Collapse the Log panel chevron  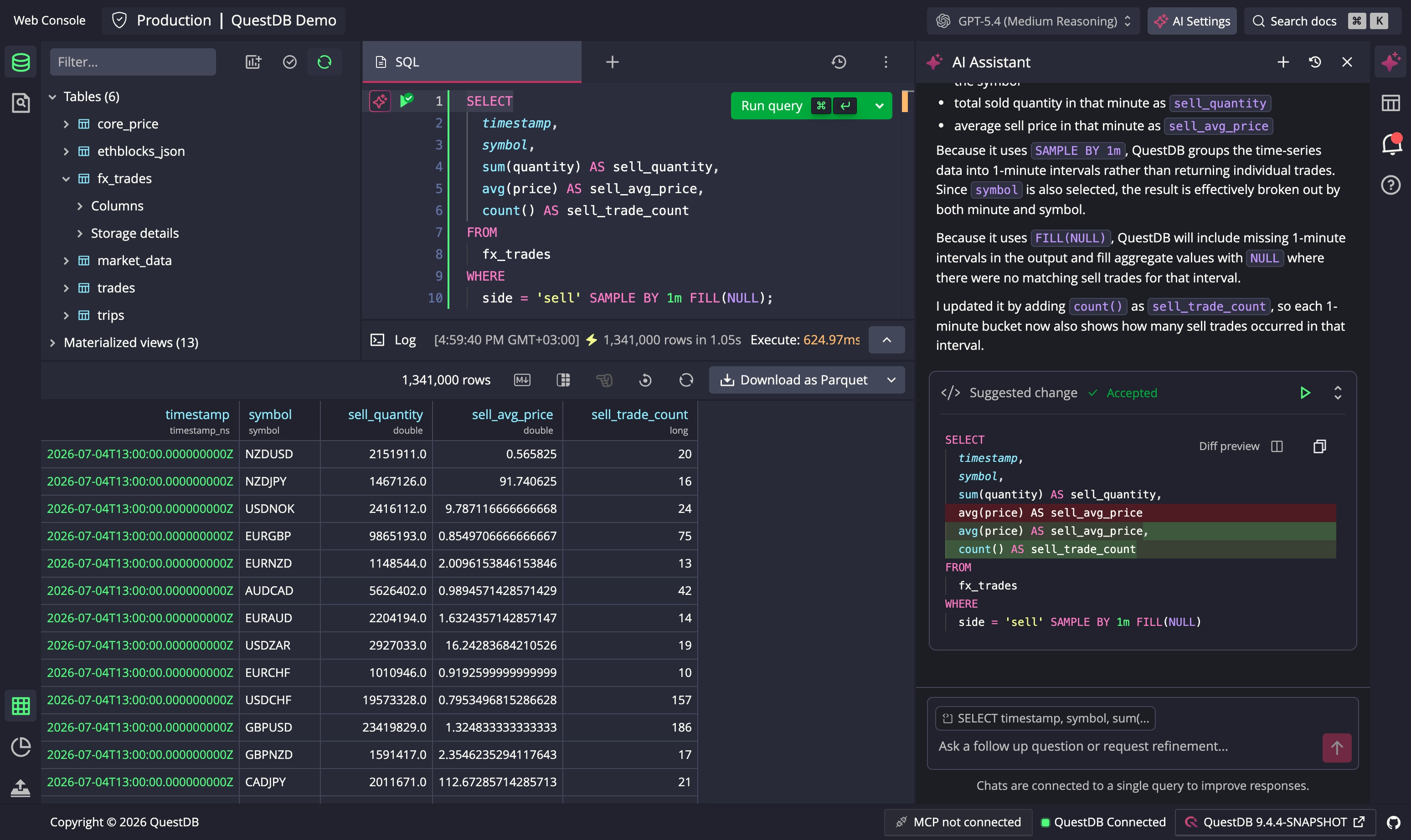tap(887, 340)
